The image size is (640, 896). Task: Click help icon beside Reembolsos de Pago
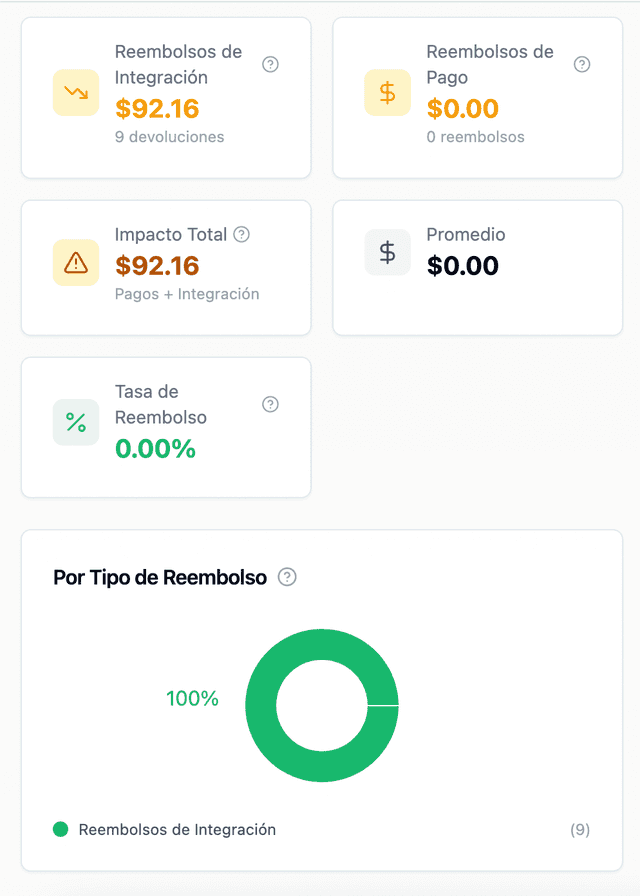tap(582, 65)
